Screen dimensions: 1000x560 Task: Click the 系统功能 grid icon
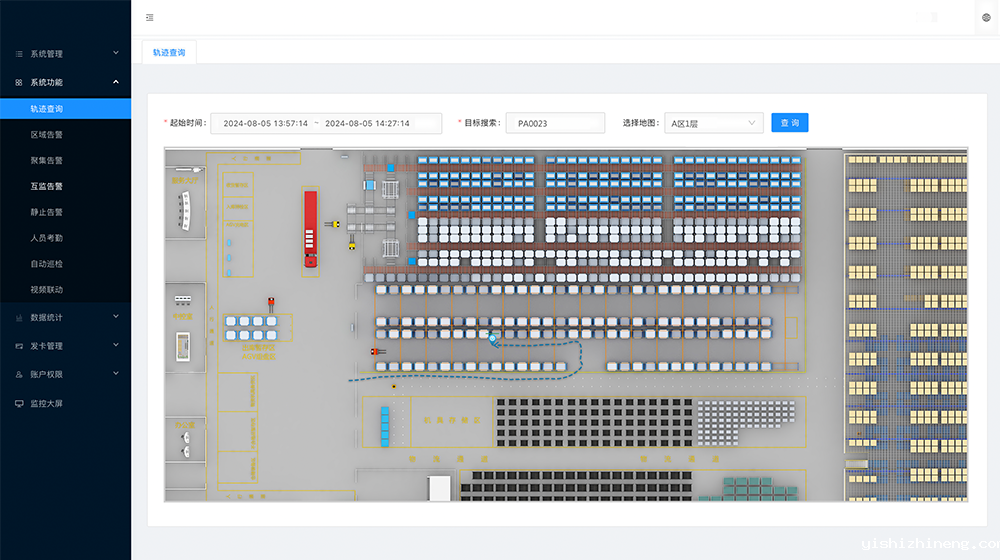(19, 82)
